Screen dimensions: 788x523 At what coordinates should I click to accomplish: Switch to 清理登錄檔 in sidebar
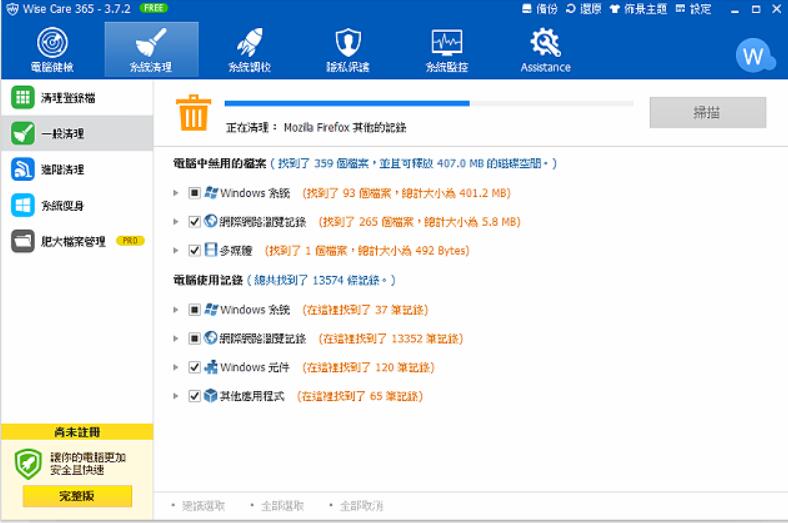77,97
